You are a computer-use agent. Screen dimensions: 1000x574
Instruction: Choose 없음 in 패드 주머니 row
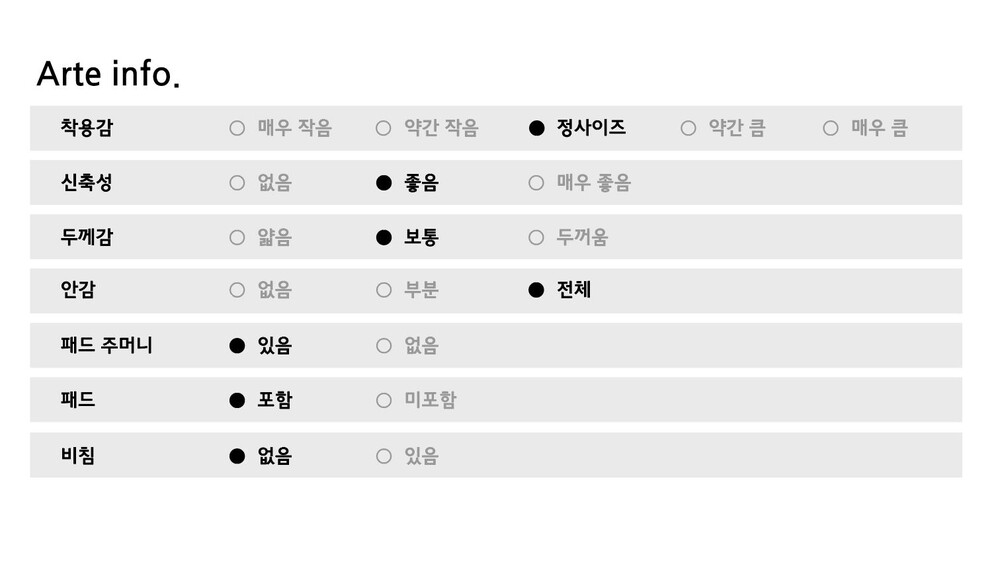383,346
